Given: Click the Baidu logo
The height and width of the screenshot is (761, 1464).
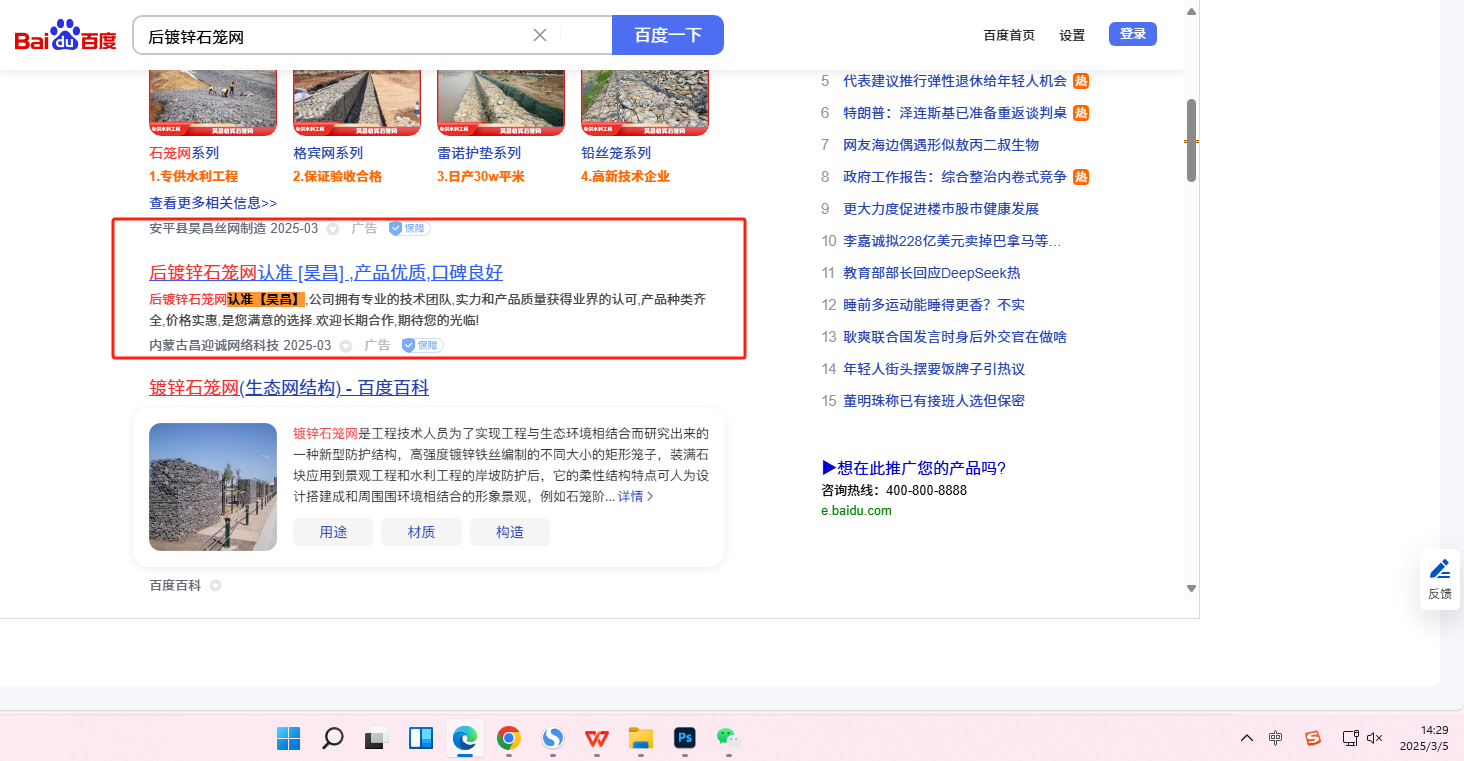Looking at the screenshot, I should point(66,36).
